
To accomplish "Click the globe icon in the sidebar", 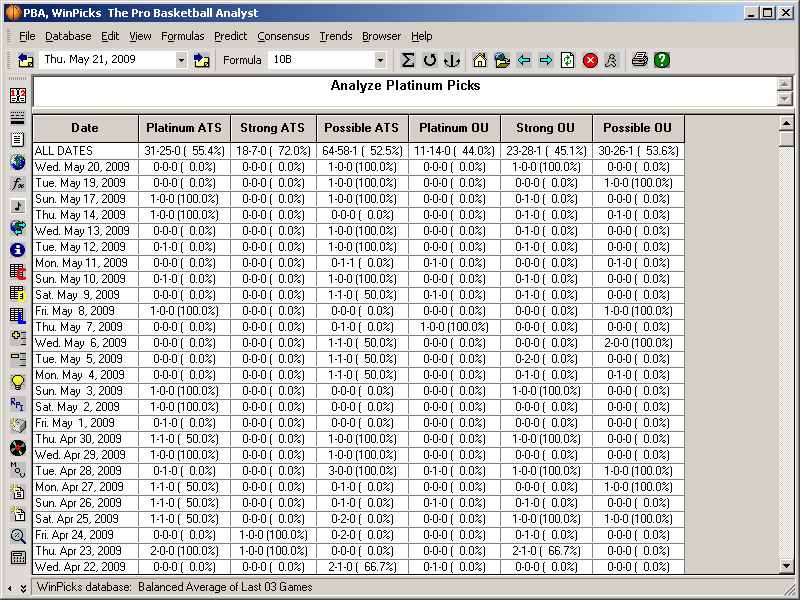I will [18, 162].
